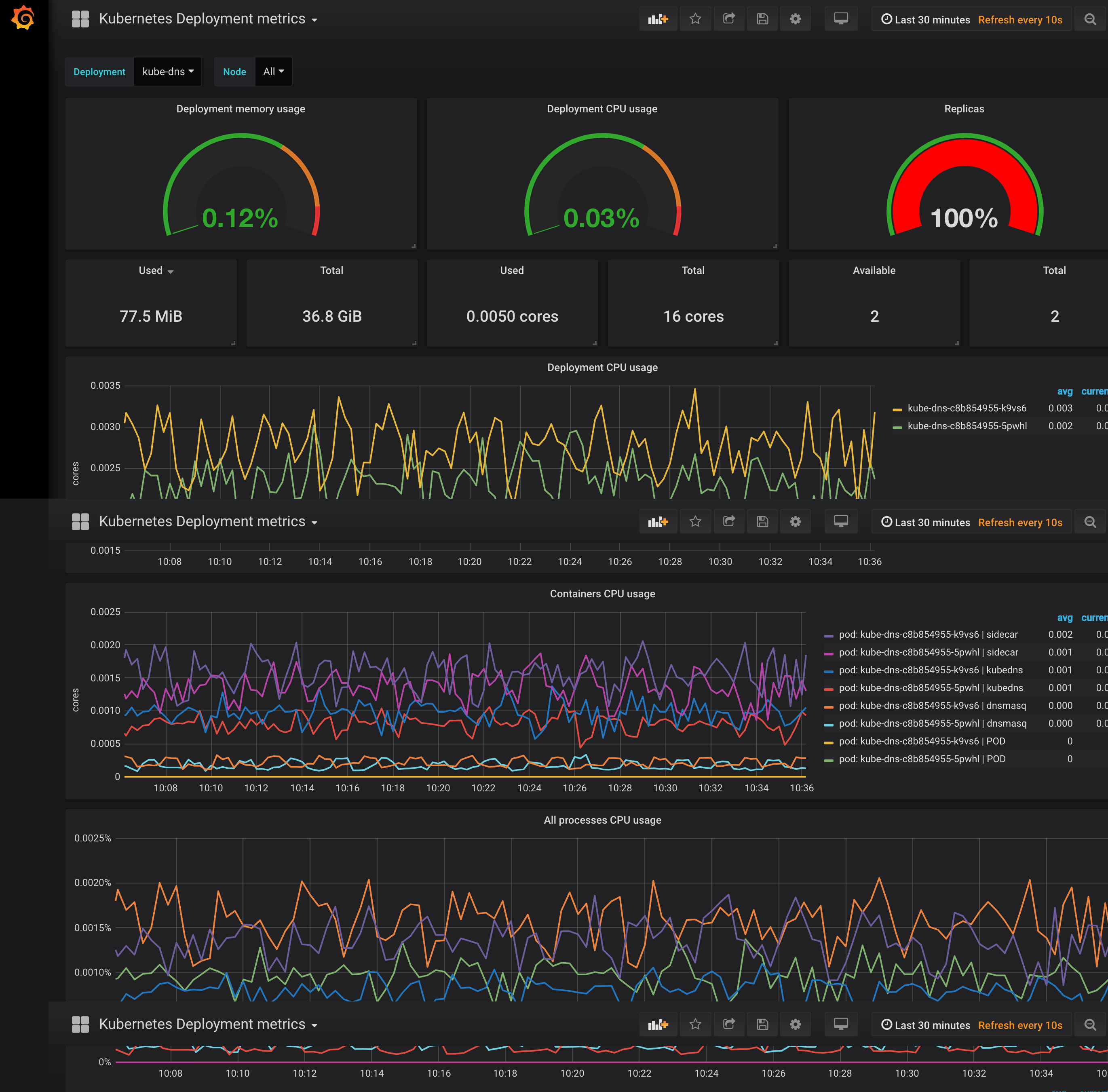Expand Kubernetes Deployment metrics title in middle header
Image resolution: width=1108 pixels, height=1092 pixels.
tap(208, 522)
